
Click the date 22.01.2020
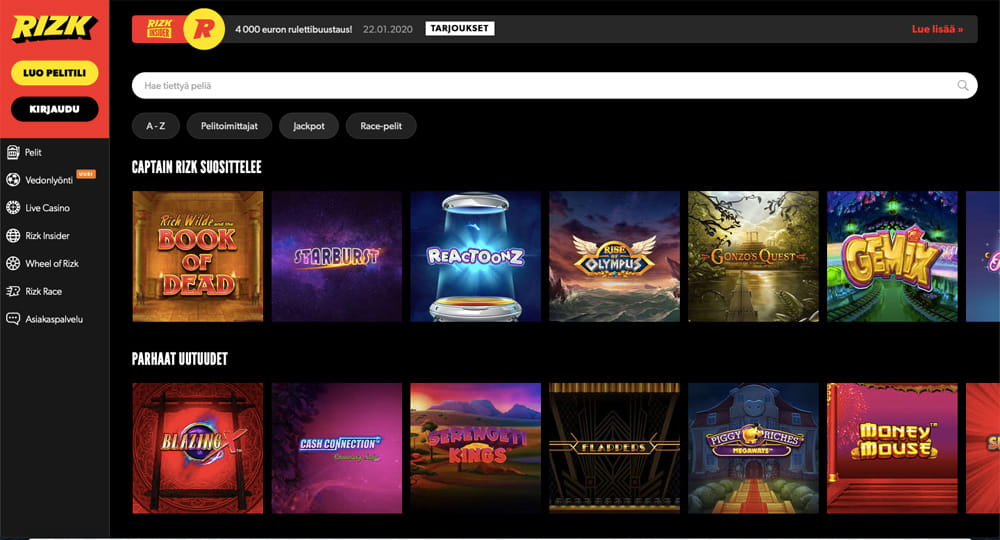(x=388, y=29)
